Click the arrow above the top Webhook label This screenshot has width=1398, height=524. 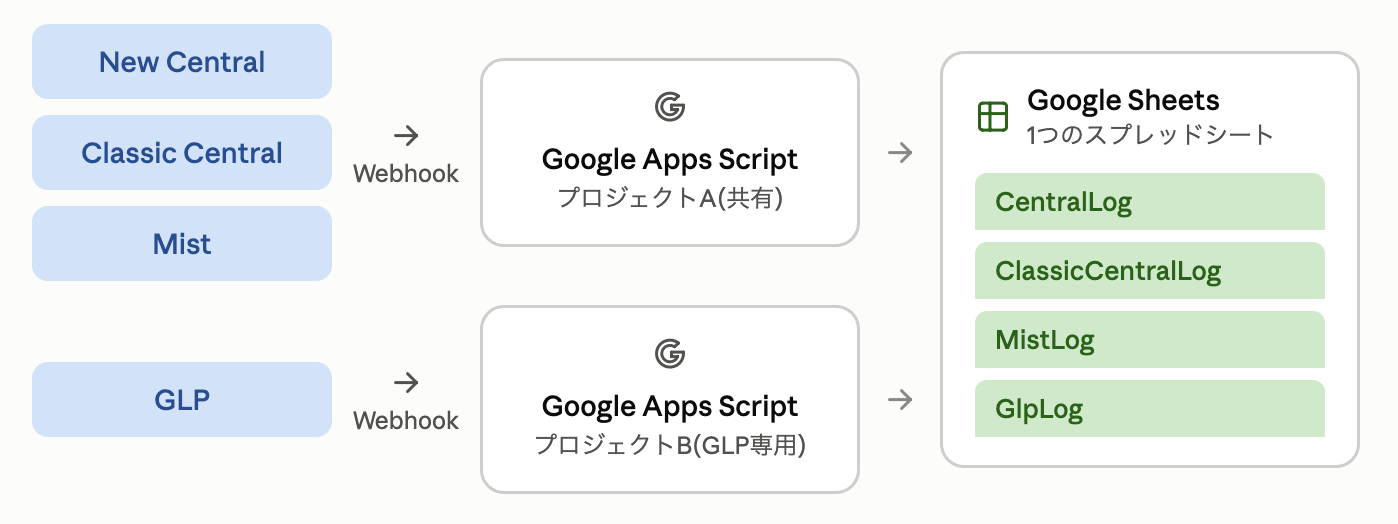point(405,136)
